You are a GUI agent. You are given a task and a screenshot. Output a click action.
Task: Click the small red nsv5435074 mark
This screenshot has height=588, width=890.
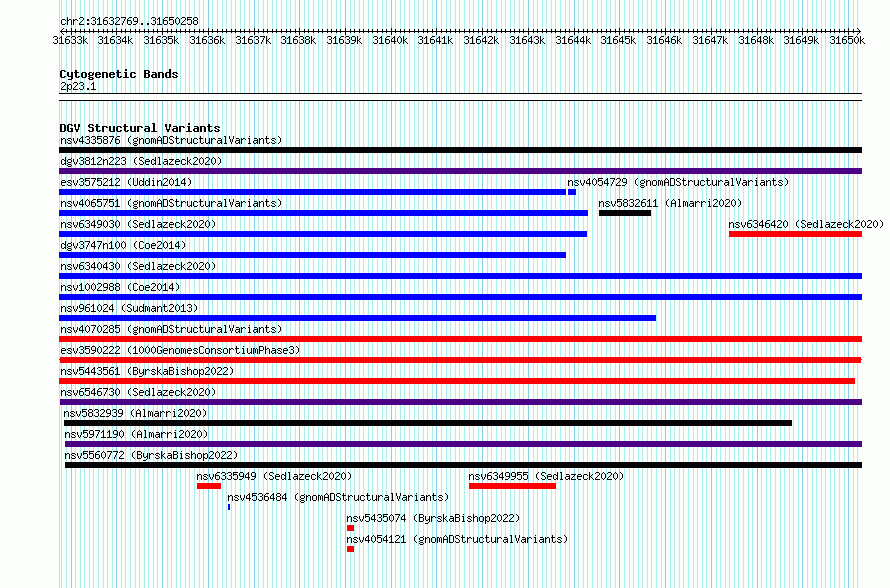click(350, 528)
